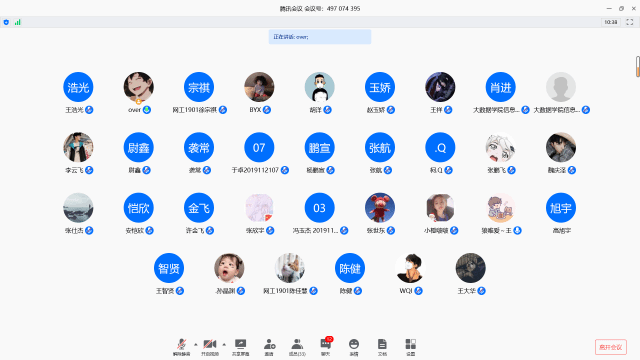Select the 袭常 avatar
The height and width of the screenshot is (360, 640).
click(199, 147)
